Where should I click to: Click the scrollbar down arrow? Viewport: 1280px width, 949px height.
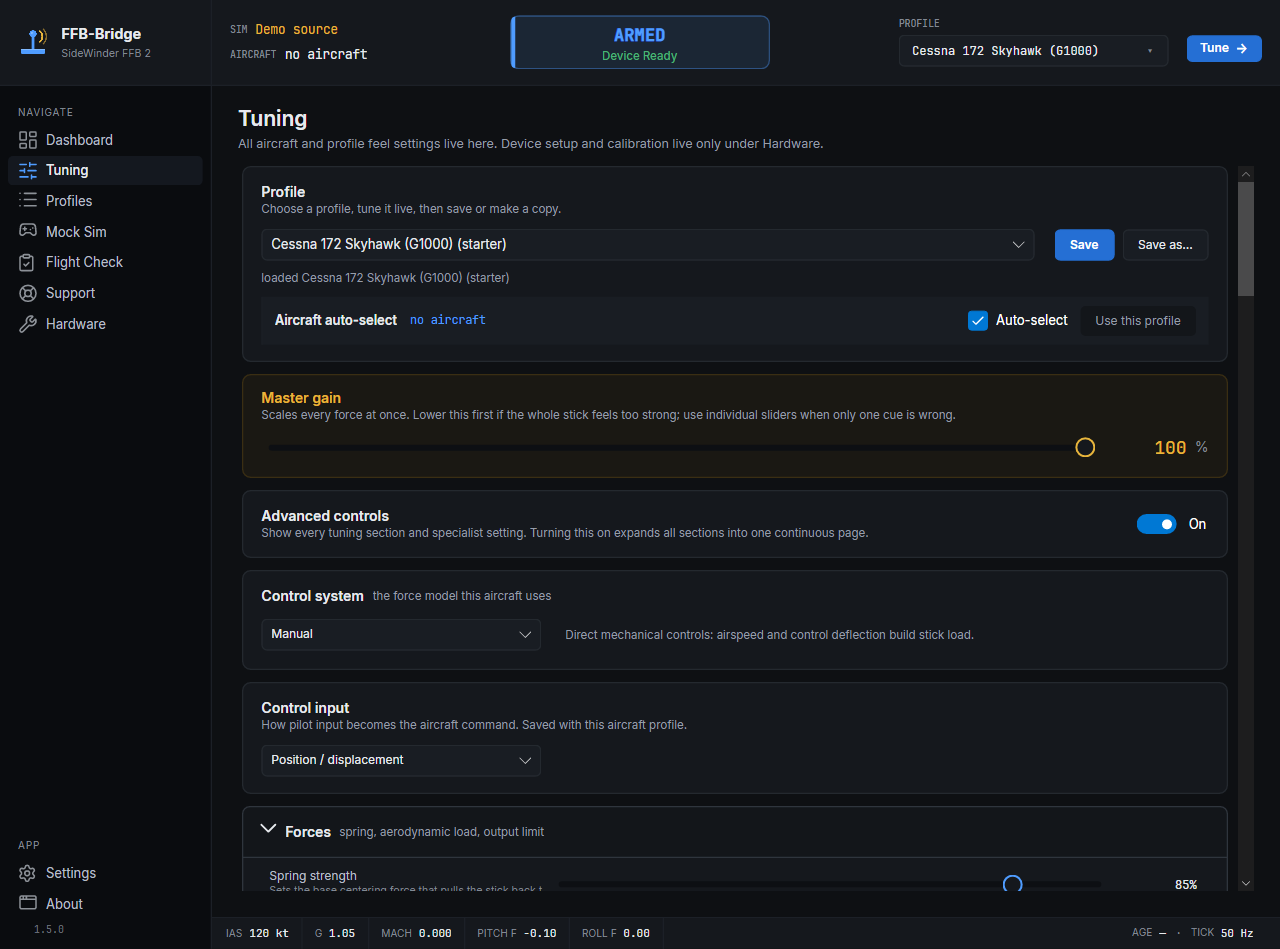point(1245,883)
